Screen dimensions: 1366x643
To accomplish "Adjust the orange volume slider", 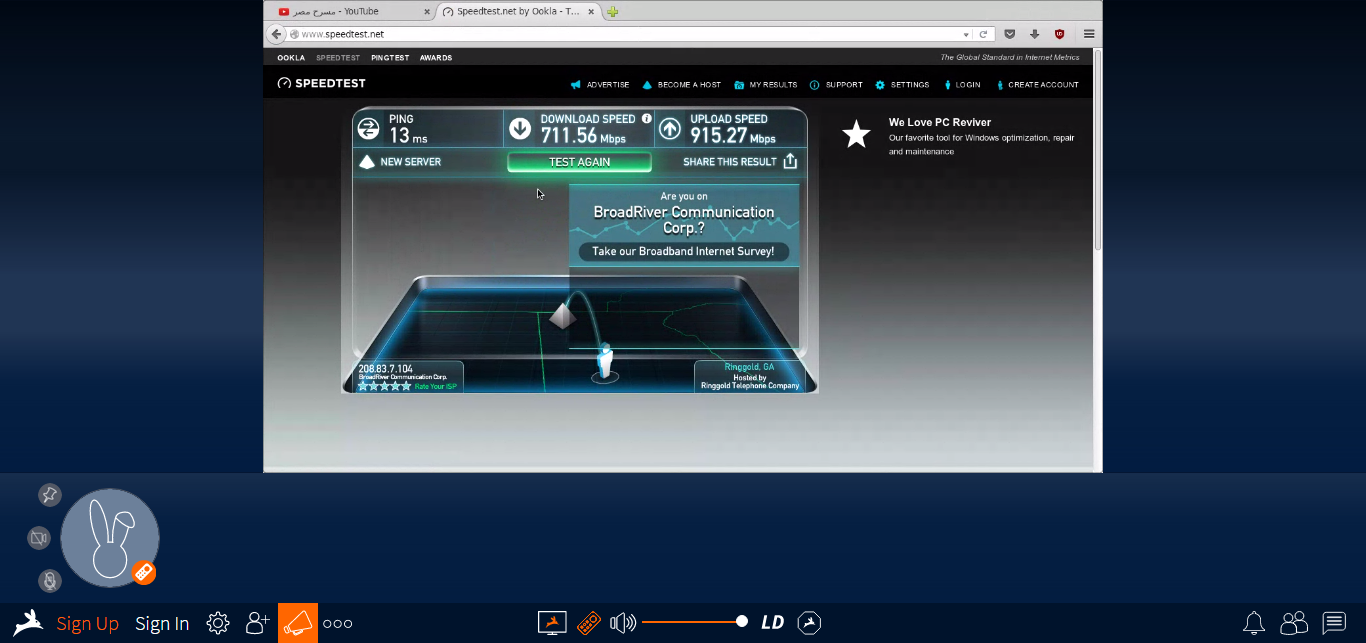I will click(695, 622).
